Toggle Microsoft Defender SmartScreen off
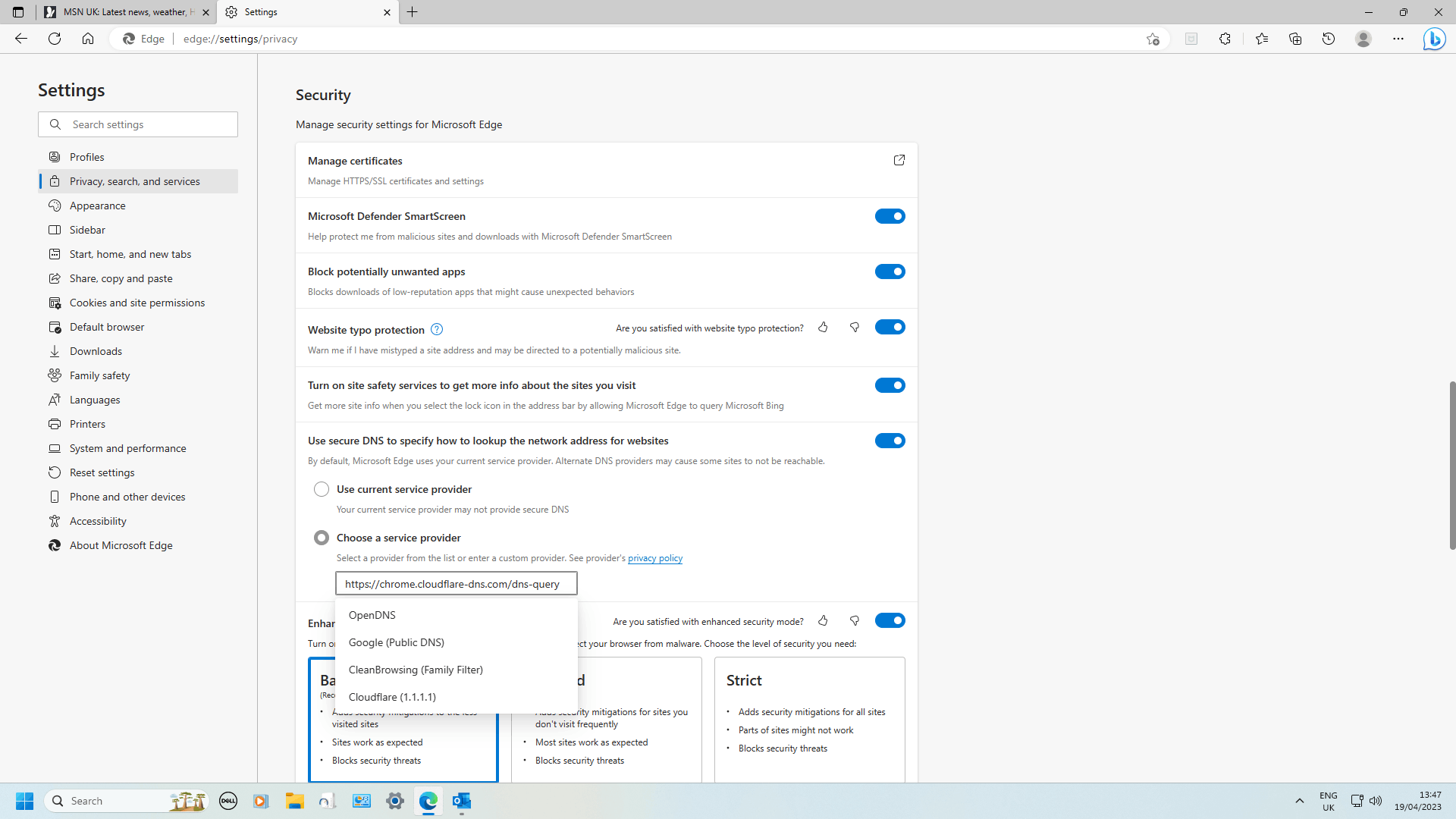 point(890,216)
